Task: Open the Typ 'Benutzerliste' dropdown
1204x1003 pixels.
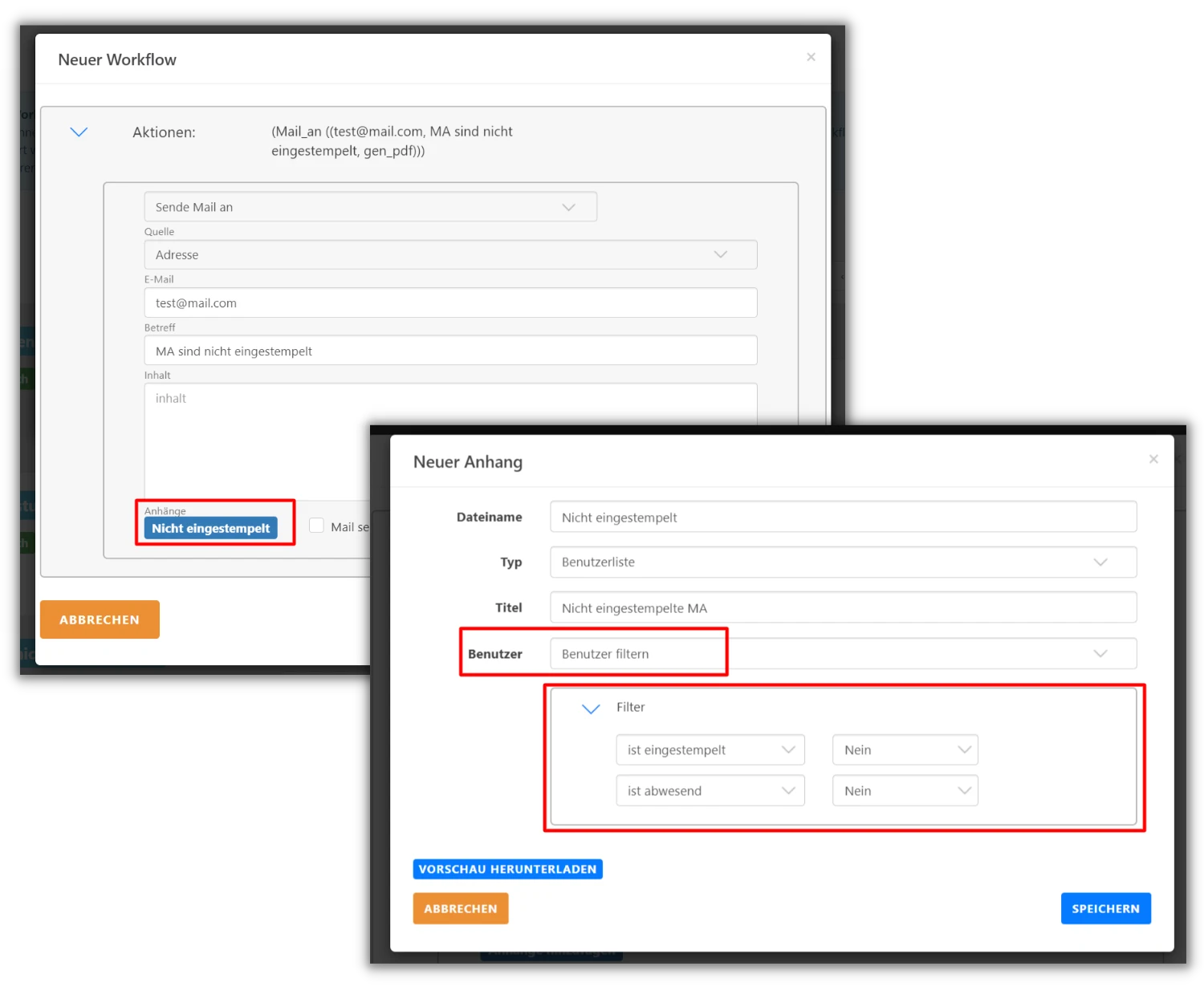Action: (843, 562)
